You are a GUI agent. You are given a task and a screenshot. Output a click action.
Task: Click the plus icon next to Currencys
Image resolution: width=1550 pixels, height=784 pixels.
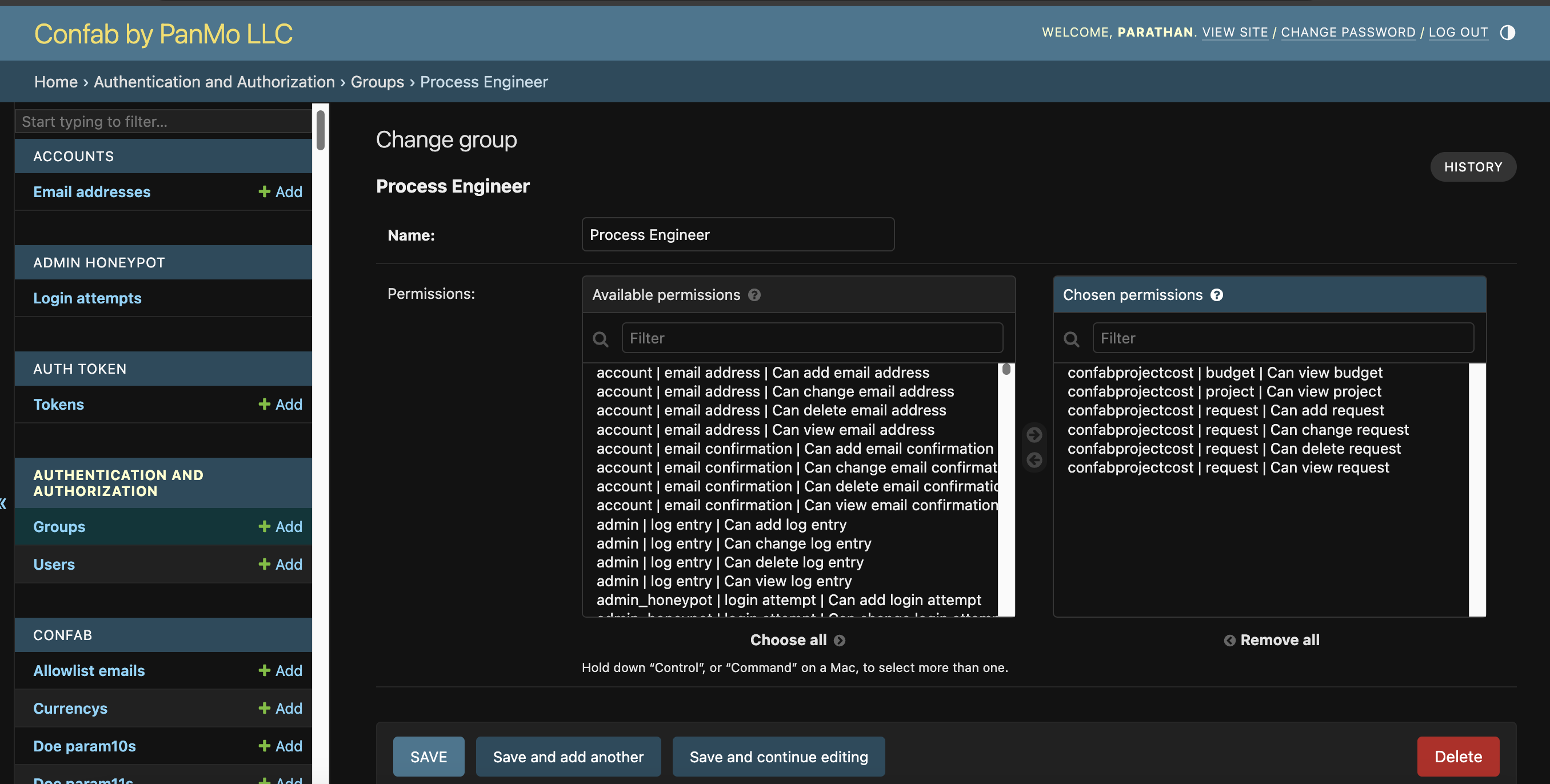263,708
